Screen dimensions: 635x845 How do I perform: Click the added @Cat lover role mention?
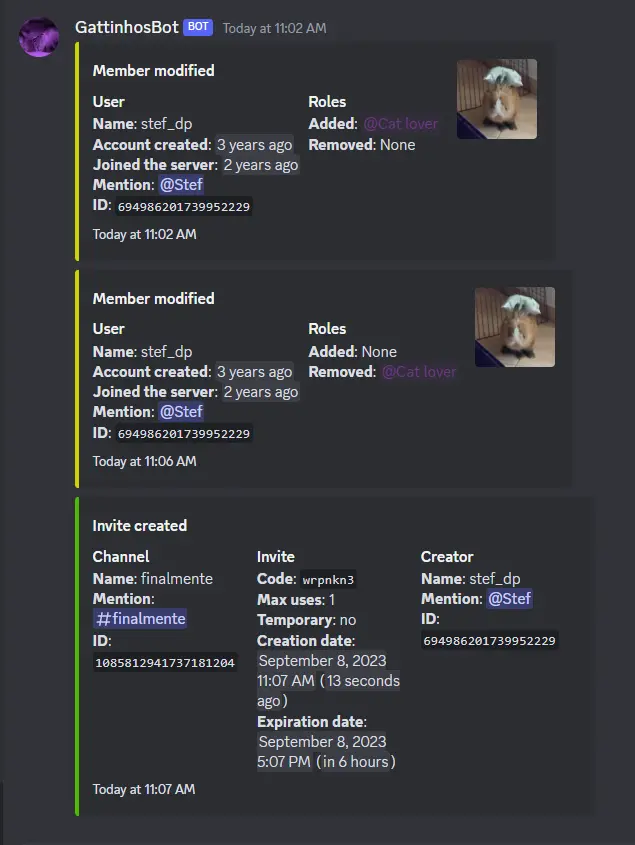pos(400,124)
